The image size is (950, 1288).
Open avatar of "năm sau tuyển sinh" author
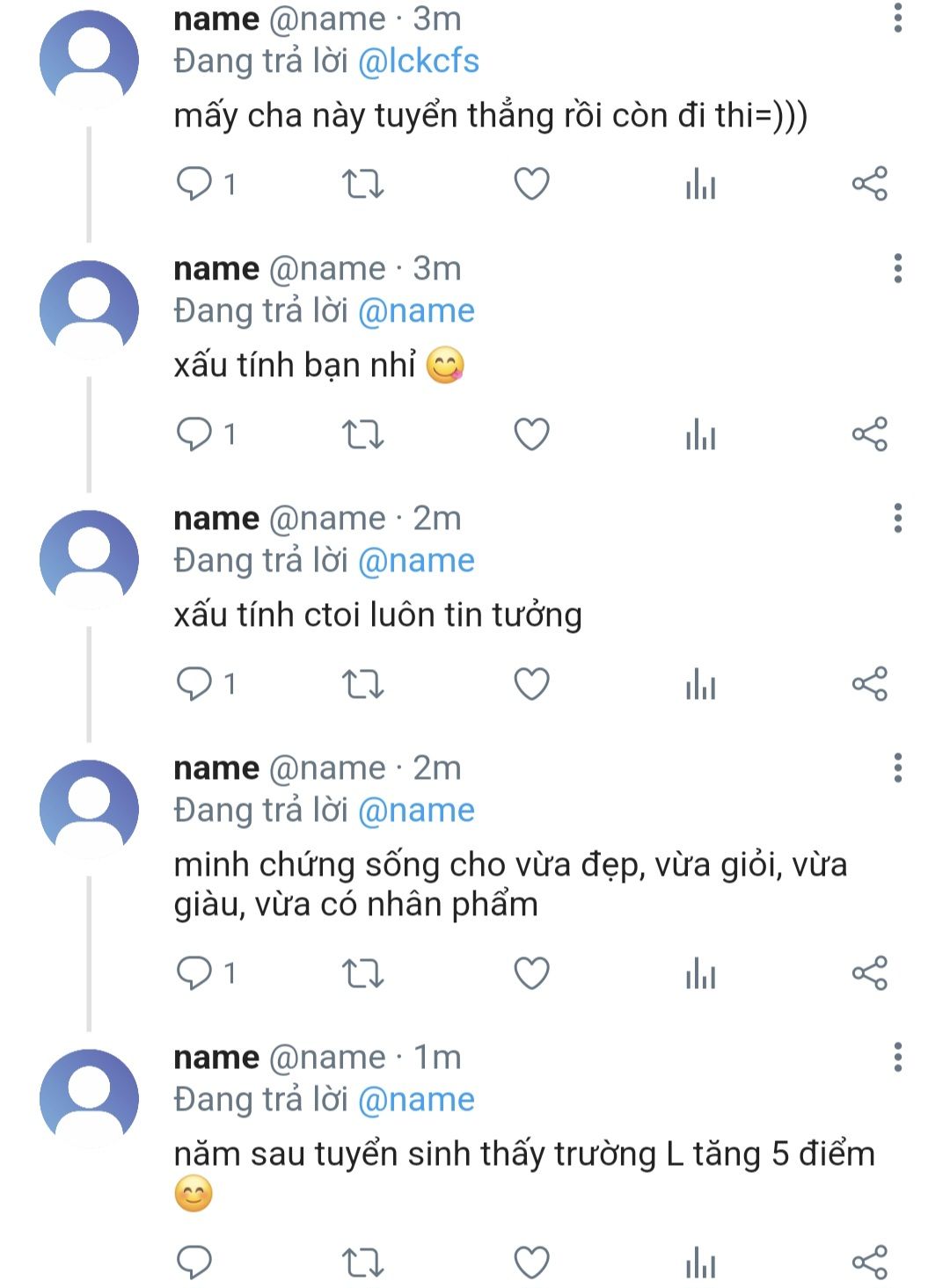coord(89,1098)
